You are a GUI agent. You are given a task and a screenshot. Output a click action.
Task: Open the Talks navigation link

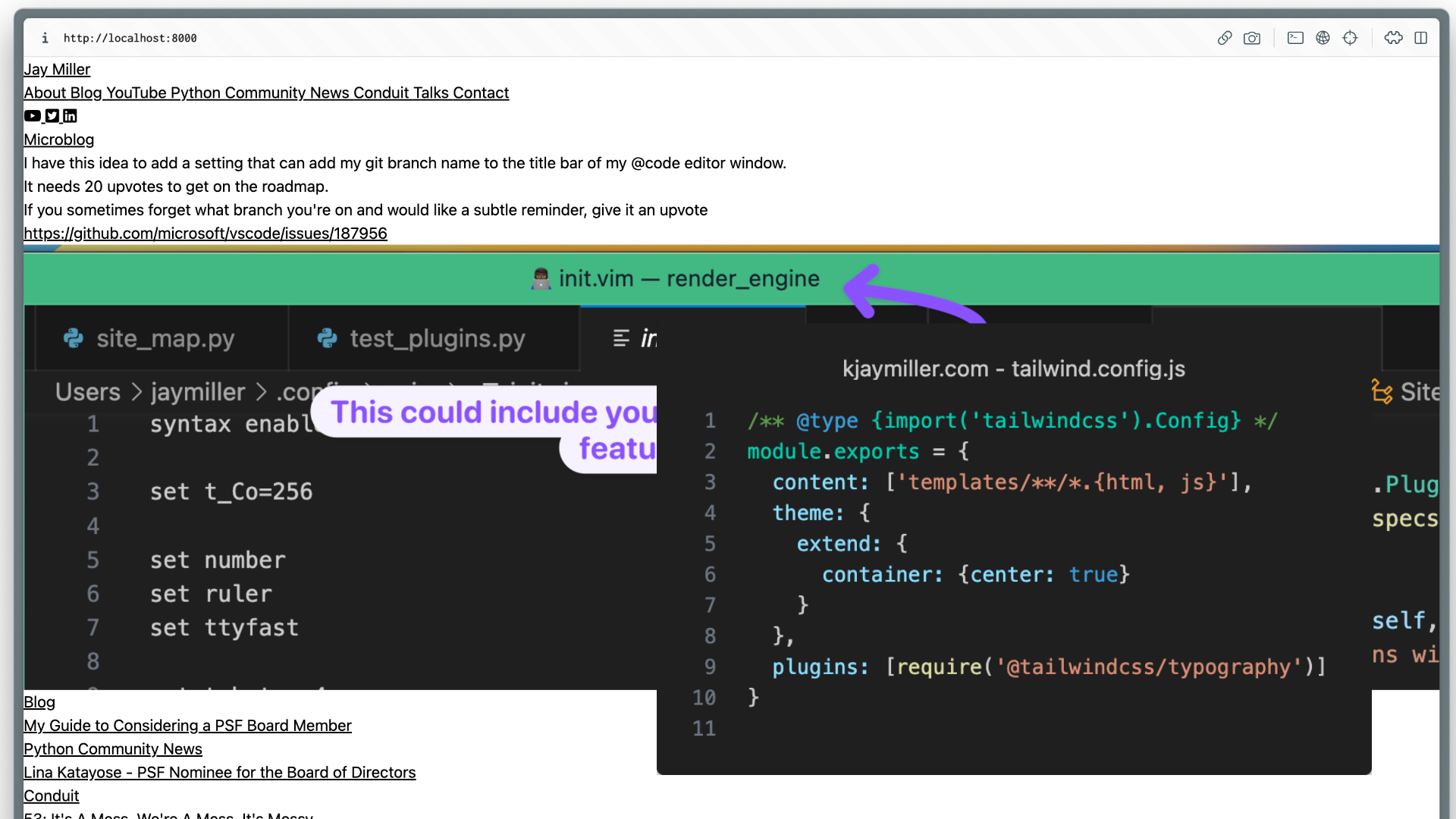(x=431, y=93)
